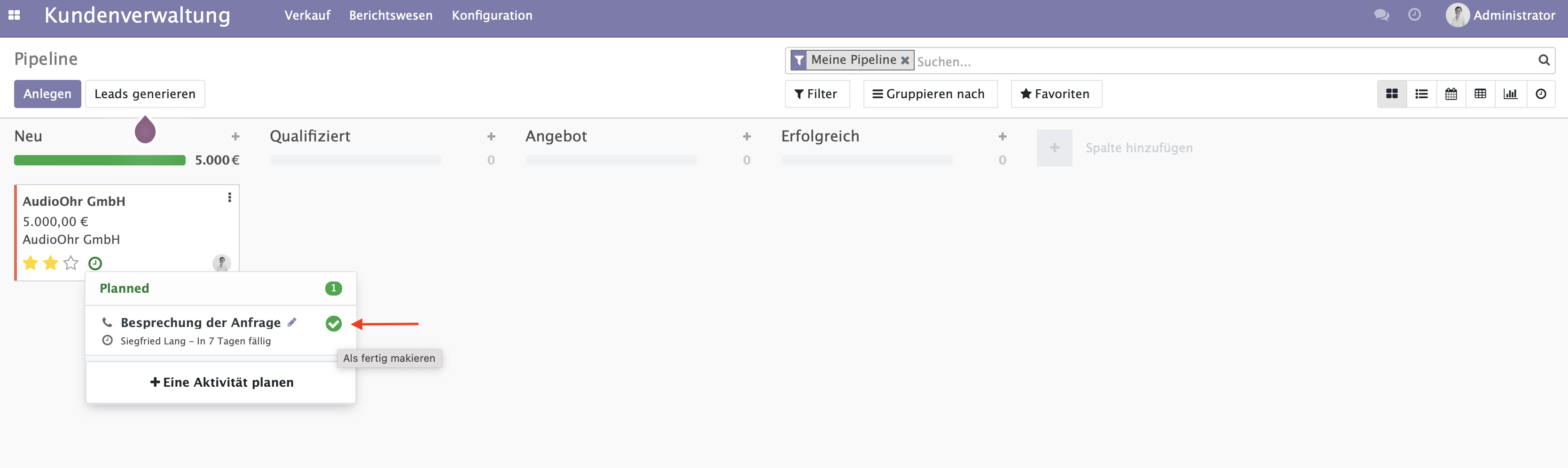
Task: Click the Spalte hinzufügen plus box
Action: [1054, 148]
